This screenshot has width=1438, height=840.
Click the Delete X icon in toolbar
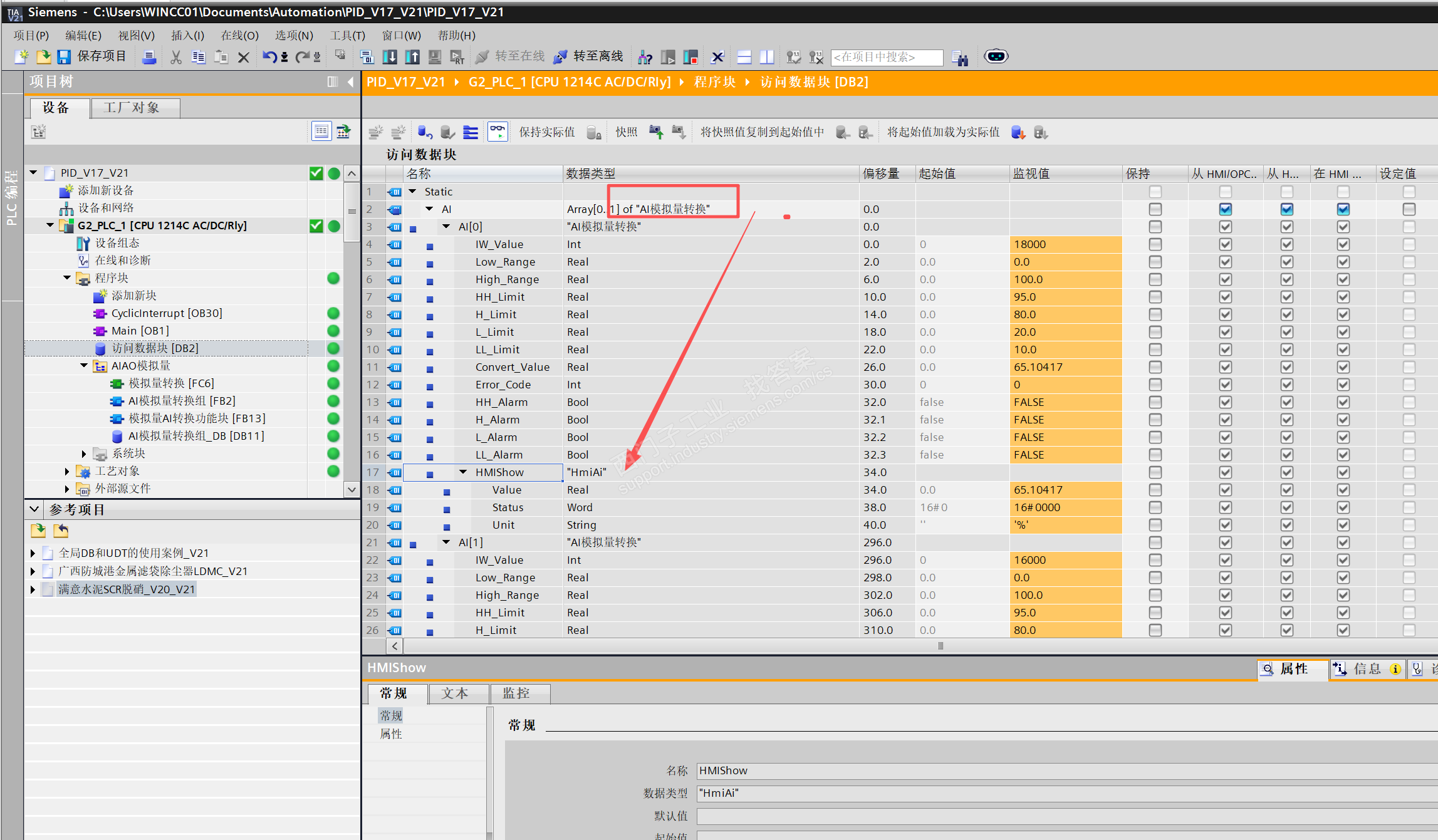pyautogui.click(x=244, y=57)
